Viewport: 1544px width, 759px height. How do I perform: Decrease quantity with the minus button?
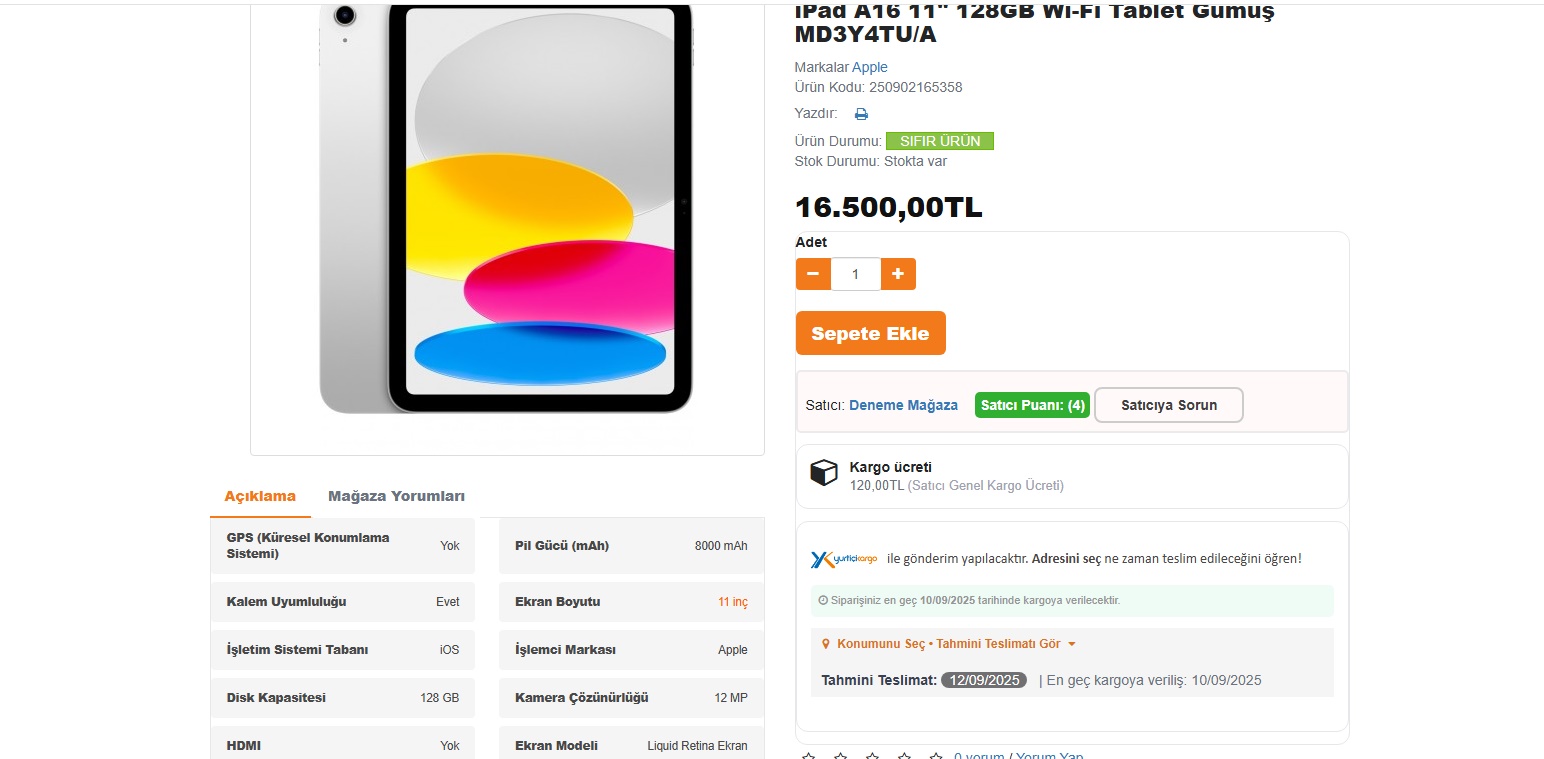tap(813, 274)
